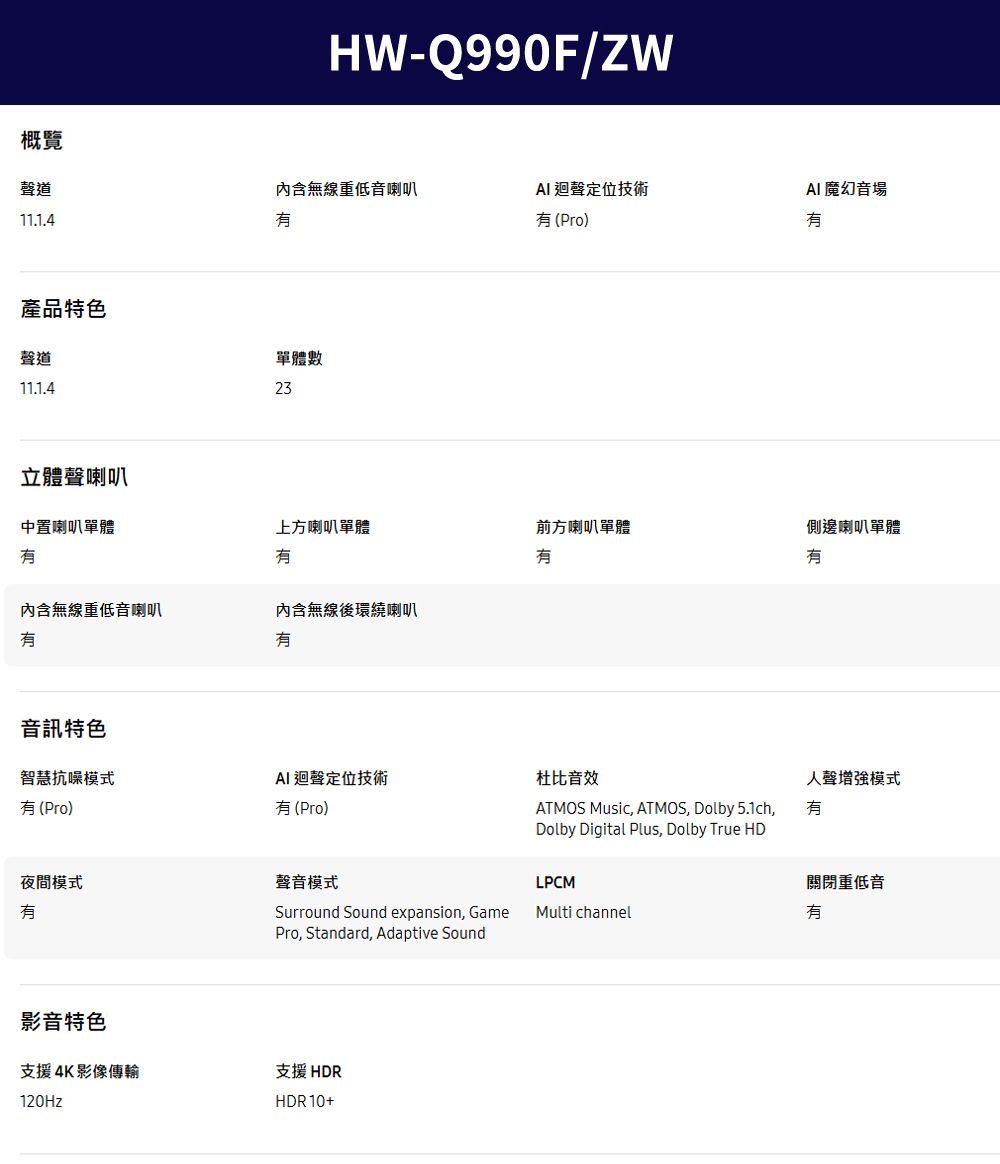Click the 單體數 label
The image size is (1000, 1164).
click(298, 359)
